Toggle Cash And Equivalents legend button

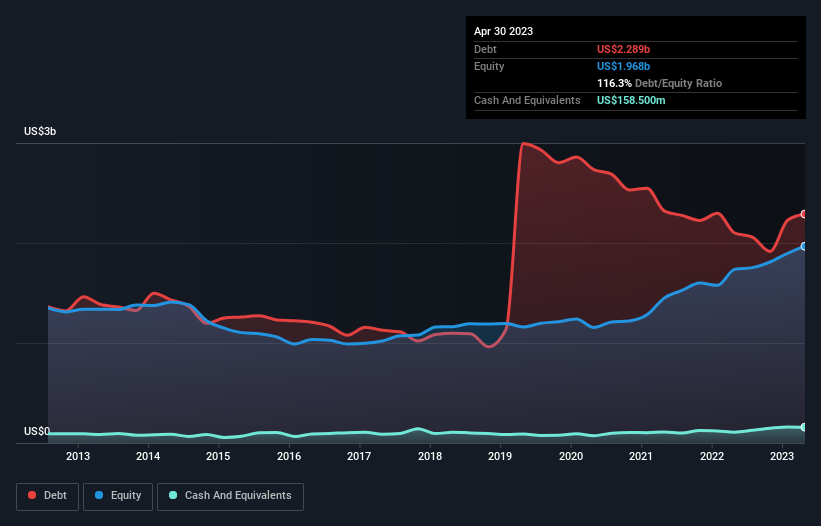click(x=230, y=496)
